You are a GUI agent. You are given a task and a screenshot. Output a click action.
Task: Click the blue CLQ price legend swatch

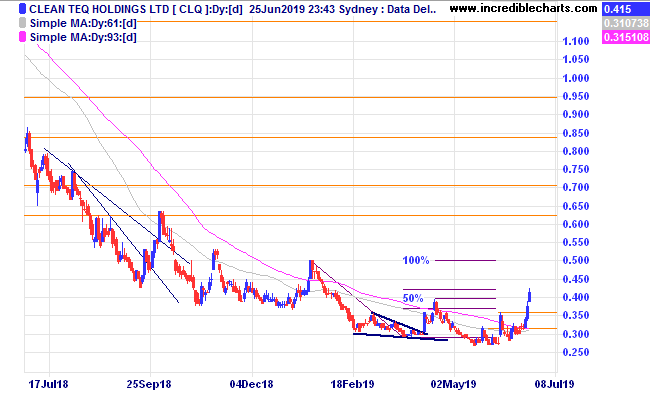coord(22,9)
